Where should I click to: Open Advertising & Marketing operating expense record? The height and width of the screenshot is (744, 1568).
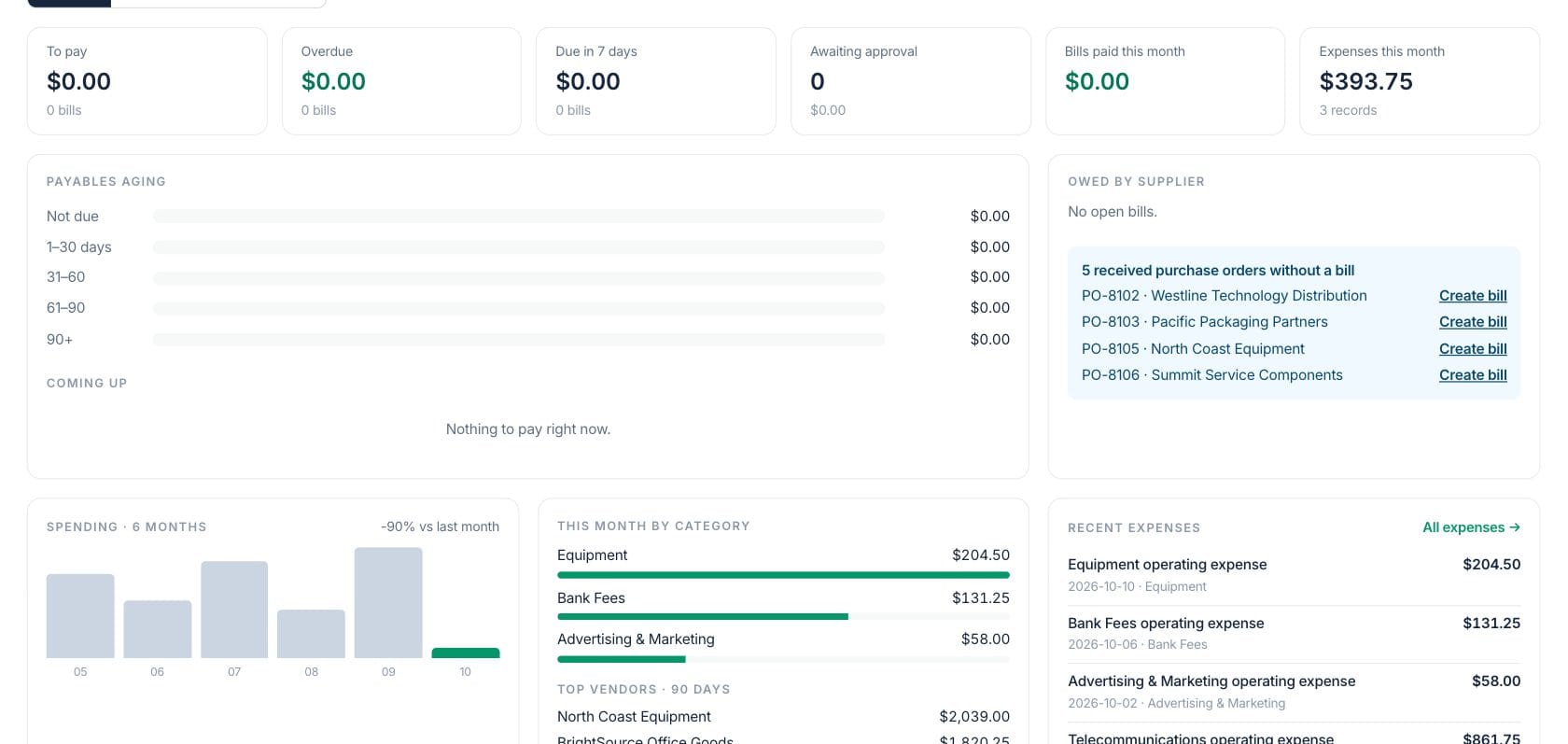coord(1294,692)
